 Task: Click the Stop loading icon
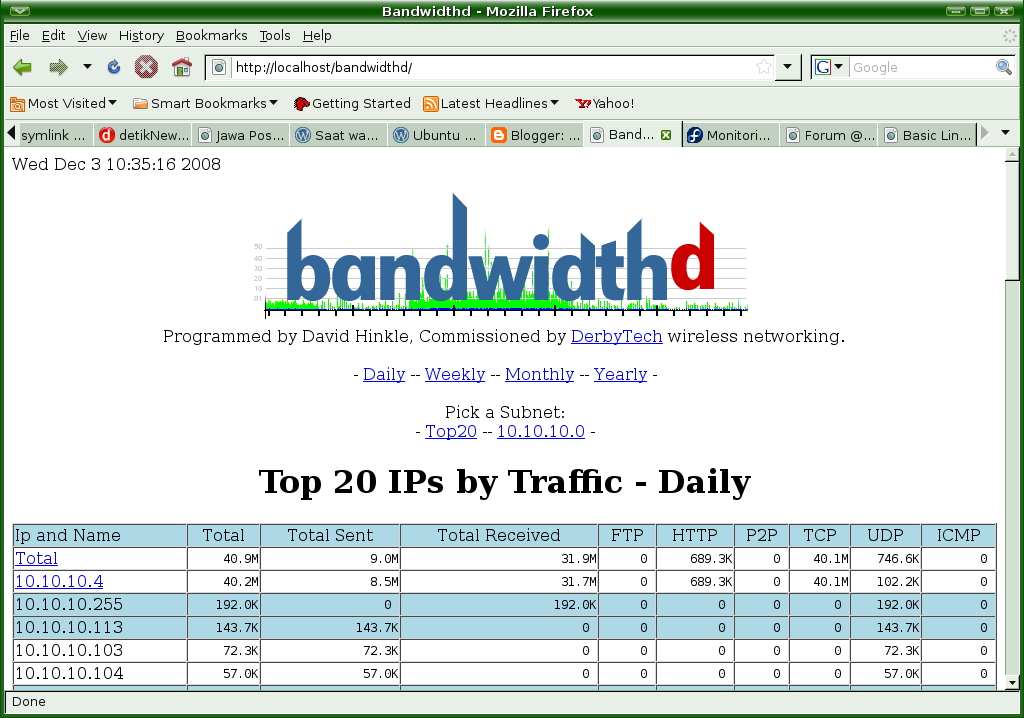[x=147, y=67]
